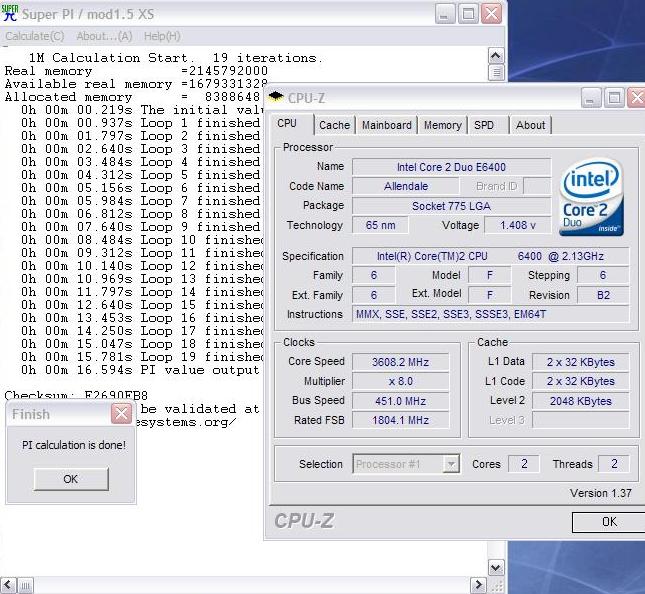Screen dimensions: 645x594
Task: Click the Level 2 cache value 2048 KBytes
Action: [580, 401]
